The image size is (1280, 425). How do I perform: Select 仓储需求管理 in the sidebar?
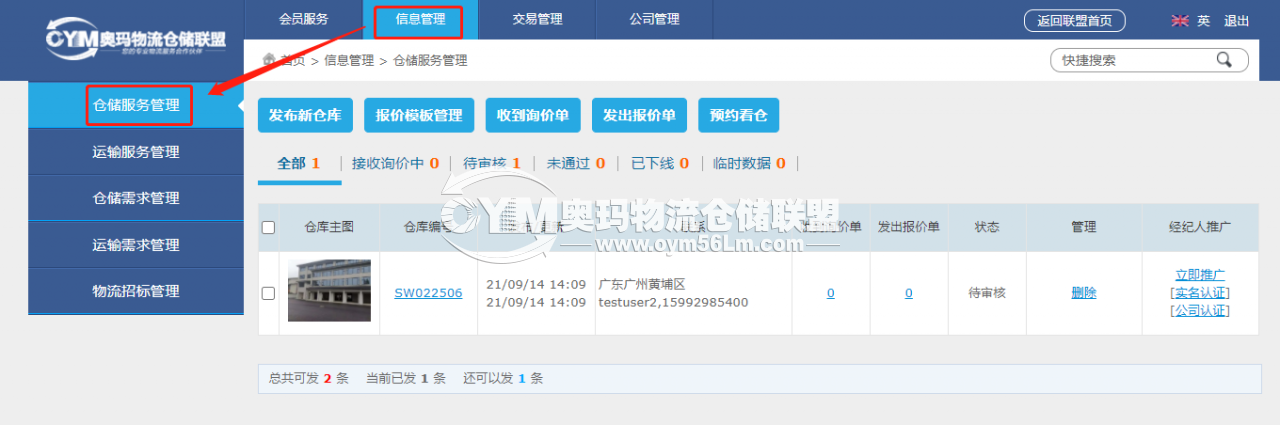(x=136, y=198)
